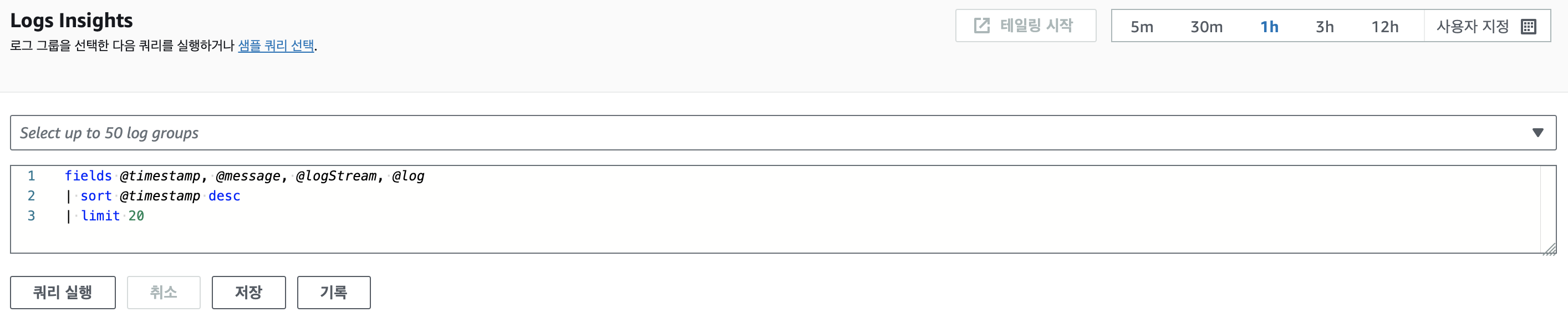Click the 테일링 시작 button
Viewport: 1568px width, 322px height.
[1026, 26]
